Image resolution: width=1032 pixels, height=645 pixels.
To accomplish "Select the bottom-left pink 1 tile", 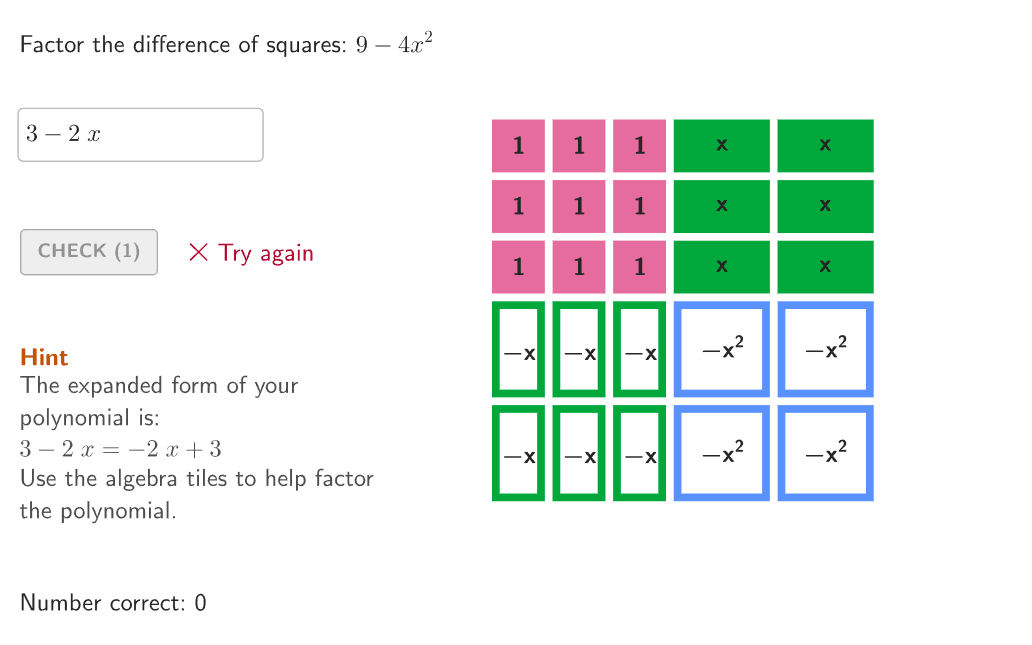I will point(518,267).
